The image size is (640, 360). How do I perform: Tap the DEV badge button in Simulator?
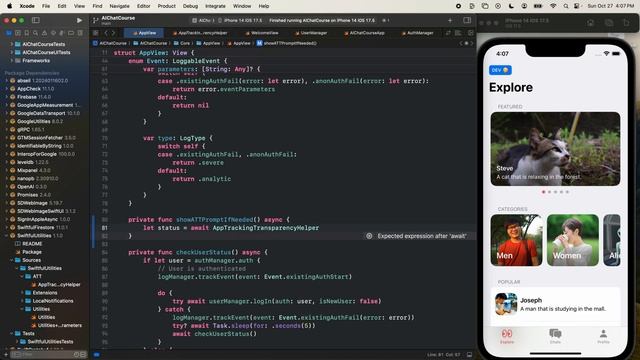(x=500, y=70)
